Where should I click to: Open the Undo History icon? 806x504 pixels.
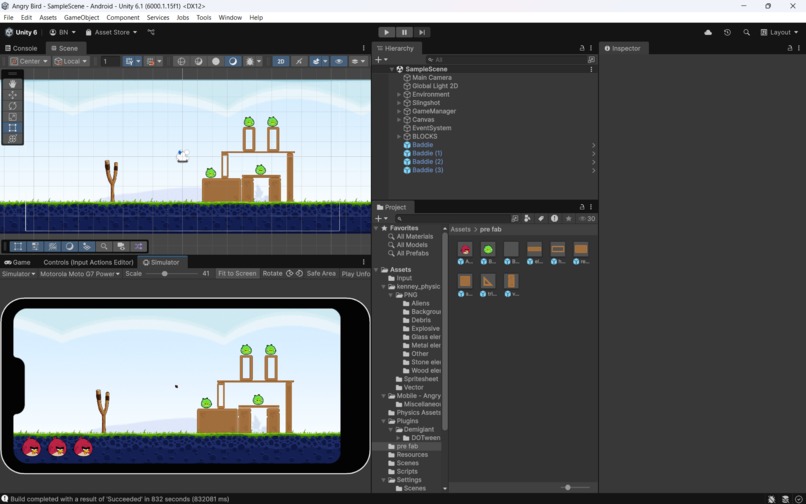point(727,32)
